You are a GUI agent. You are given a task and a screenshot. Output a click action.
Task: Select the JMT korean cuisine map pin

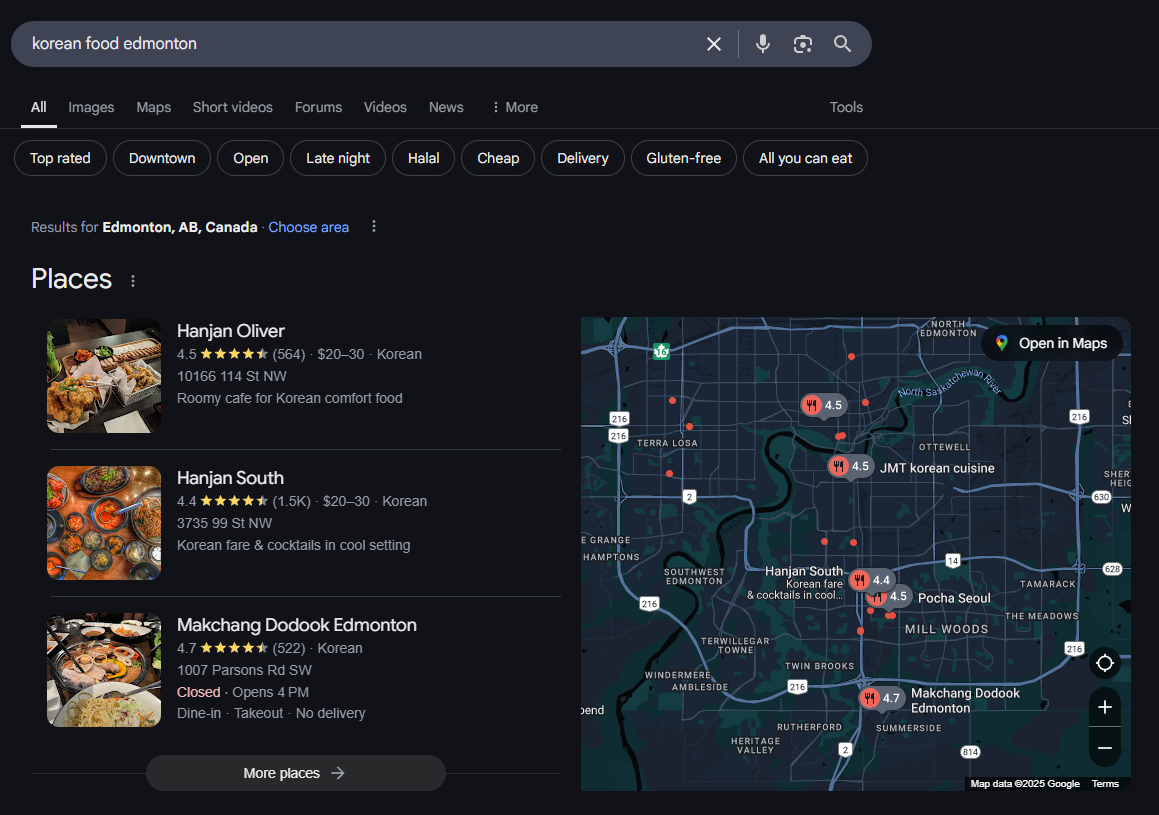[851, 468]
